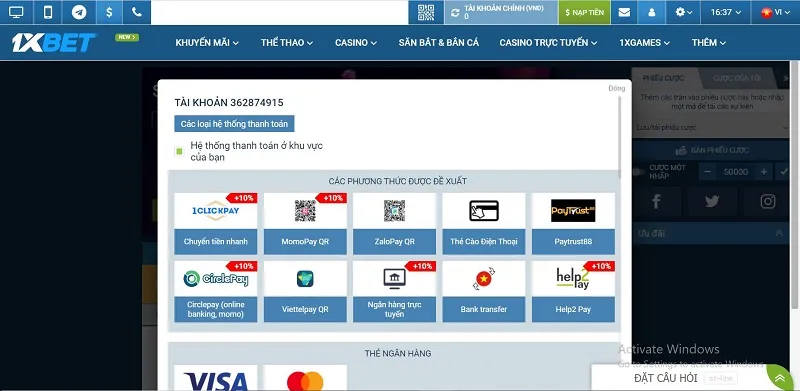Click the dollar sign payments icon
Image resolution: width=800 pixels, height=391 pixels.
tap(109, 12)
